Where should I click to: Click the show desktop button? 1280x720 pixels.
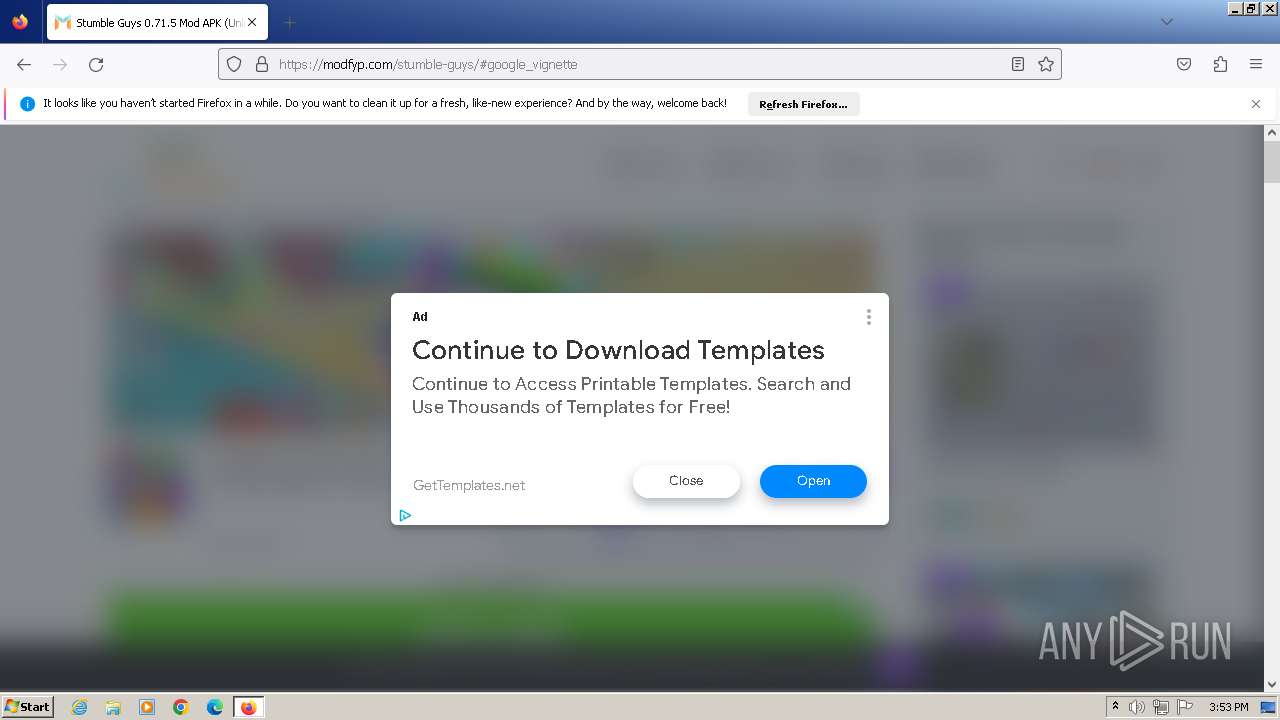pyautogui.click(x=1269, y=707)
